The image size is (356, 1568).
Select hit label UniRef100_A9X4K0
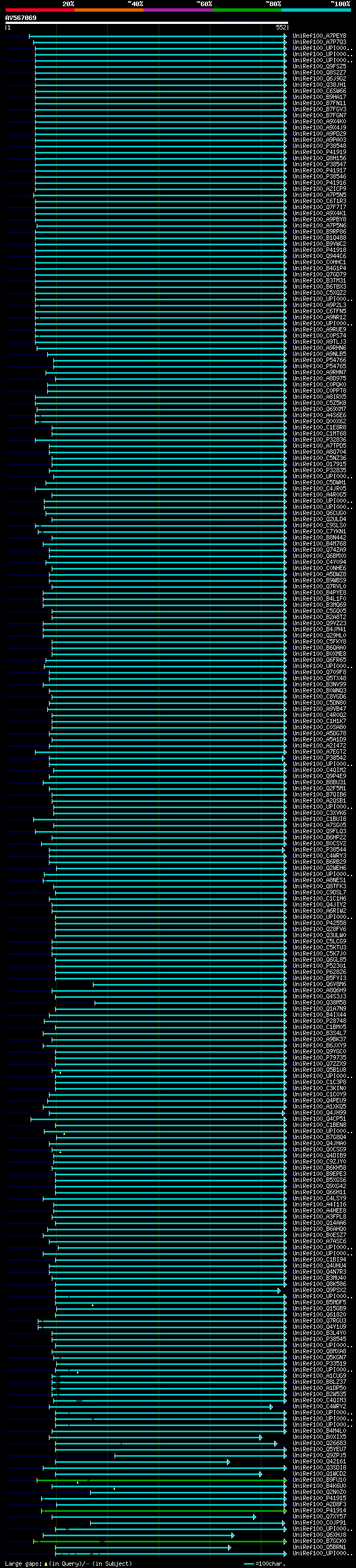tap(319, 121)
